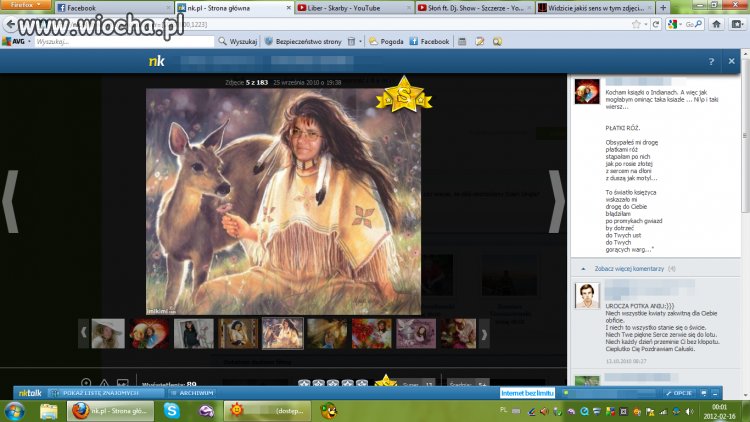Select the thumbnail of the woman in a white hat
Image resolution: width=750 pixels, height=422 pixels.
(x=108, y=333)
